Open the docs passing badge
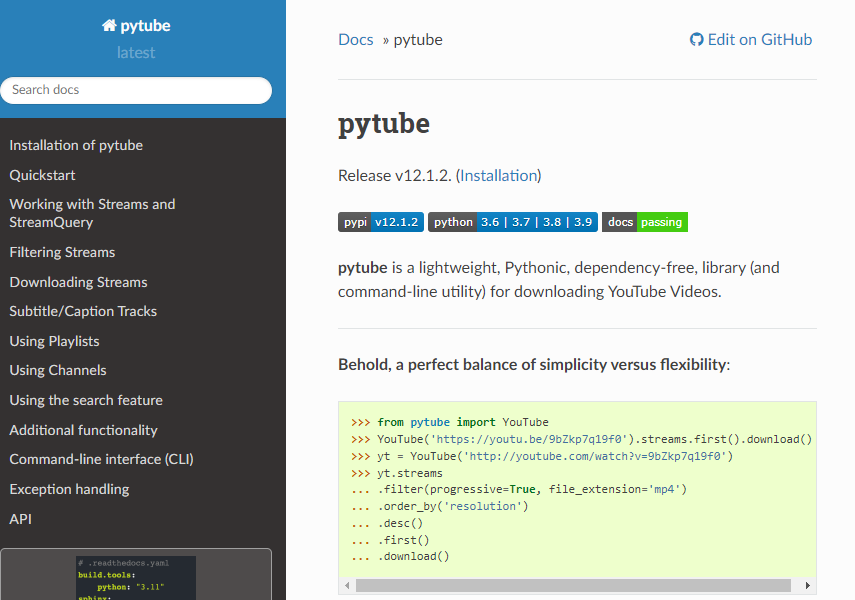The image size is (855, 600). coord(645,222)
